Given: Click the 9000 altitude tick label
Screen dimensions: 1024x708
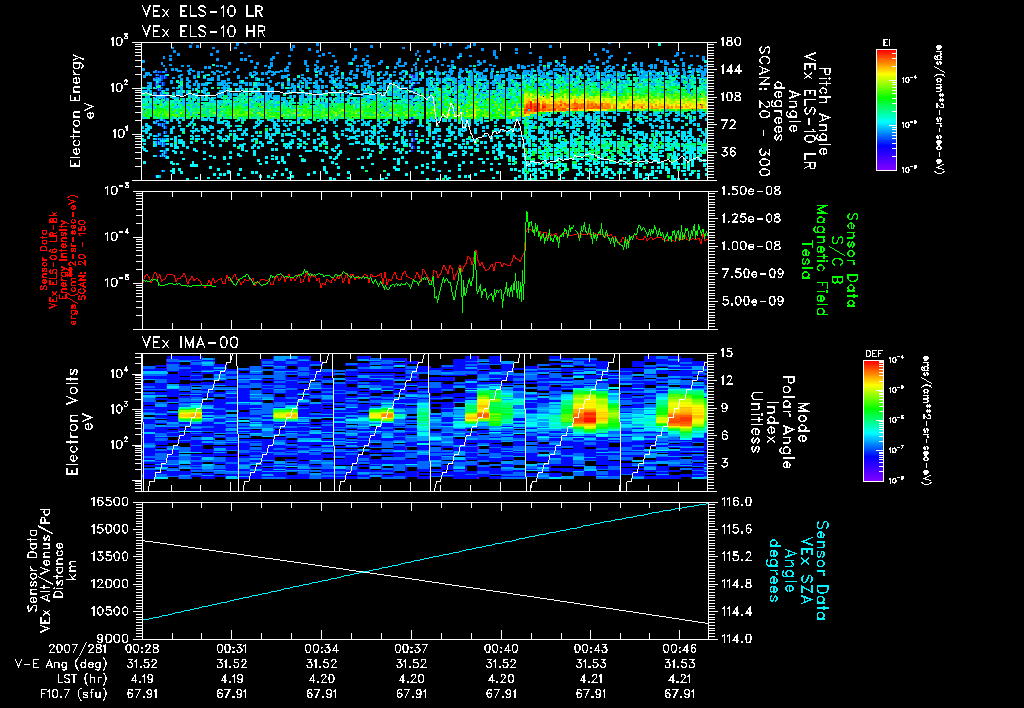Looking at the screenshot, I should [x=114, y=638].
